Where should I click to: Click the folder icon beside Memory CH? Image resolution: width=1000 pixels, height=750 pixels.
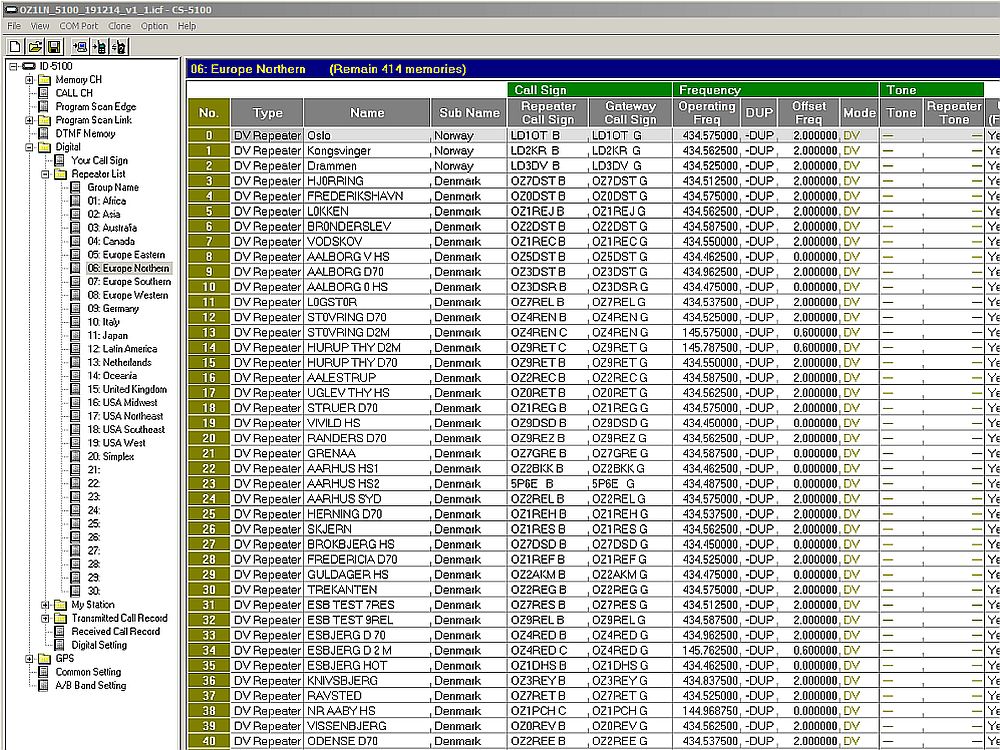pos(44,80)
